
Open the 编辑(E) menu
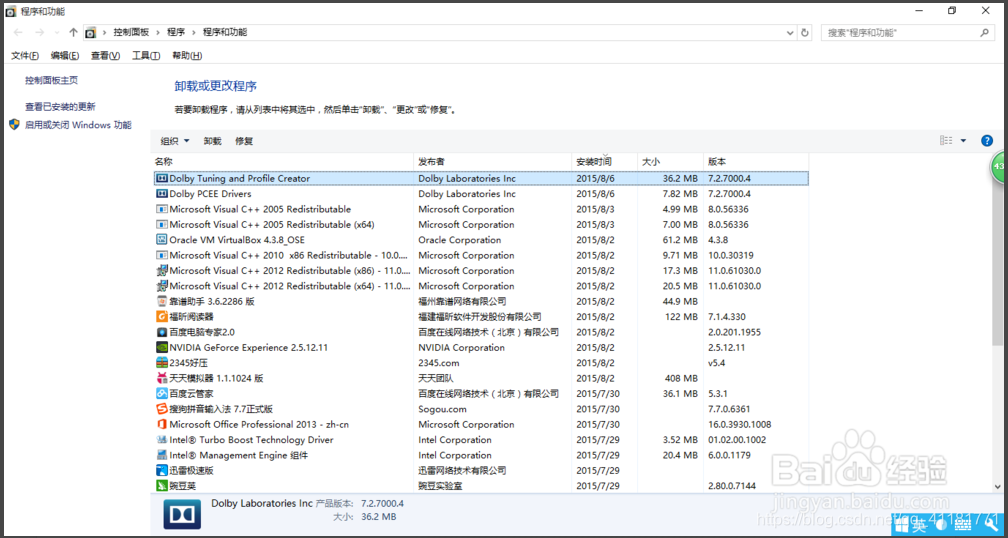pos(65,56)
